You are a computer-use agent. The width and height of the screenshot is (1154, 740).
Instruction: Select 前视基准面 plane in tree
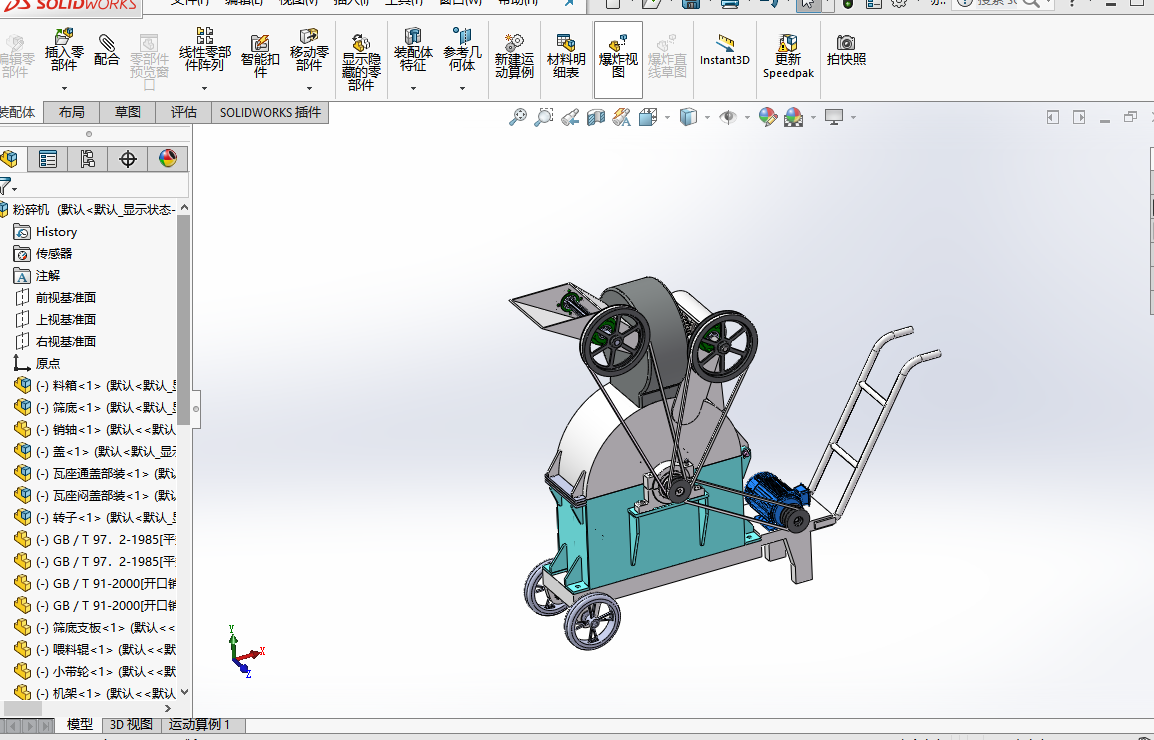pos(56,297)
